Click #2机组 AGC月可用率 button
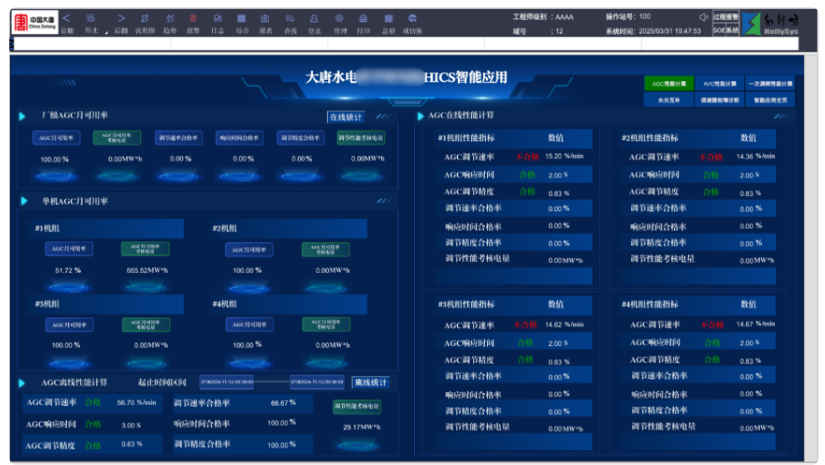The width and height of the screenshot is (825, 465). [249, 249]
